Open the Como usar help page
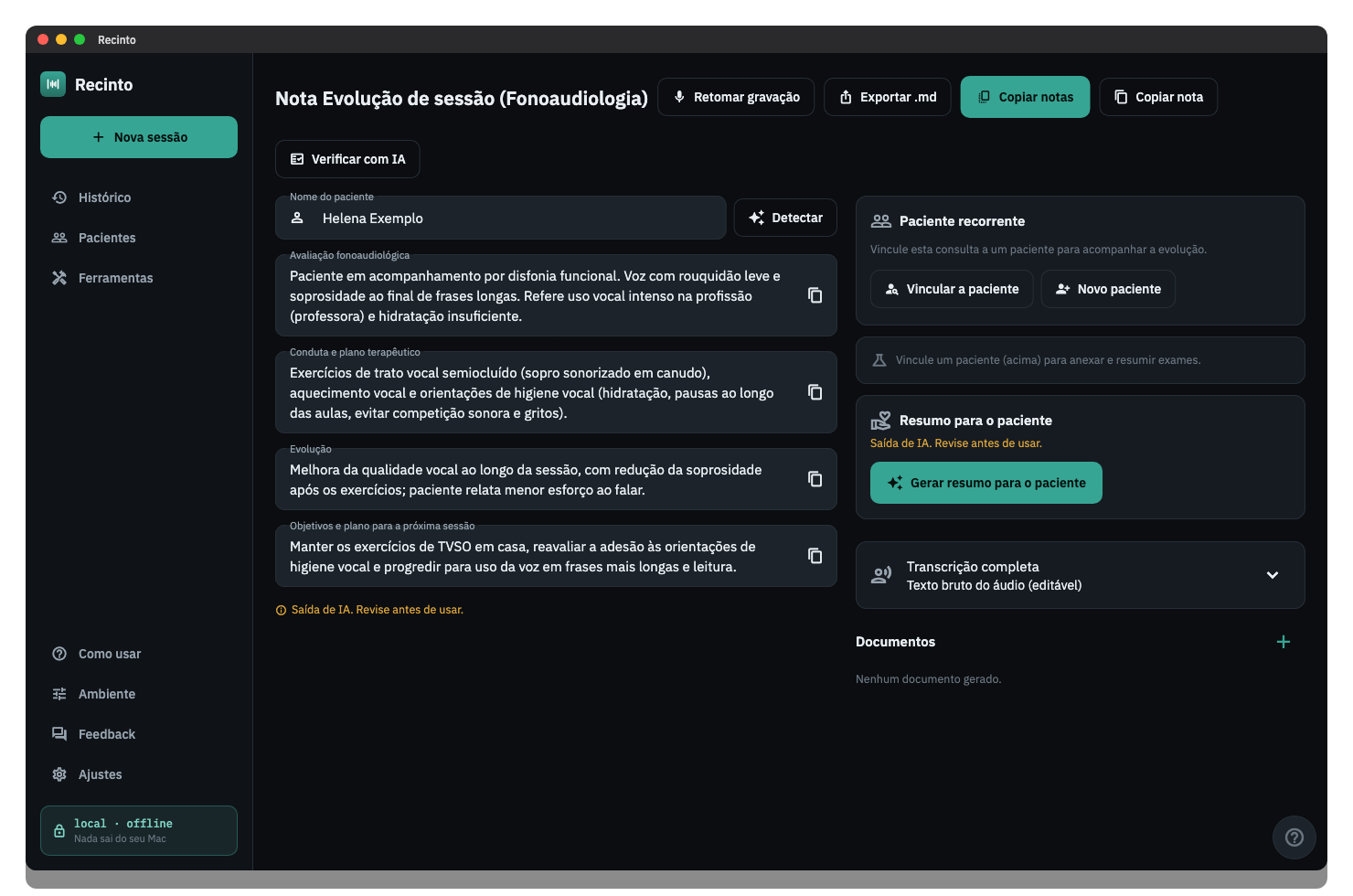Screen dimensions: 1353x896 click(x=139, y=654)
